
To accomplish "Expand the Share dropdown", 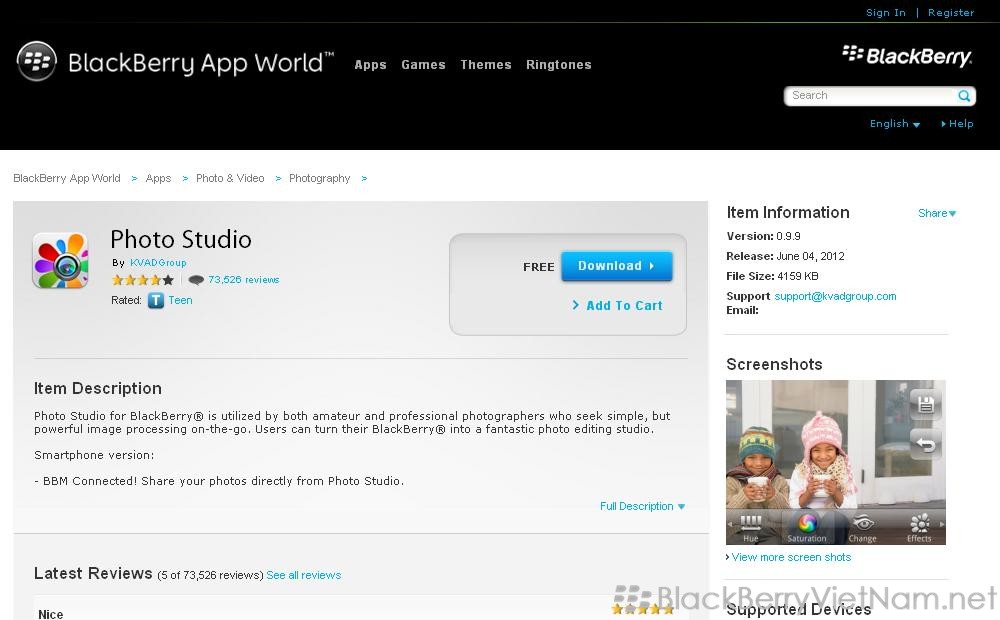I will point(937,213).
